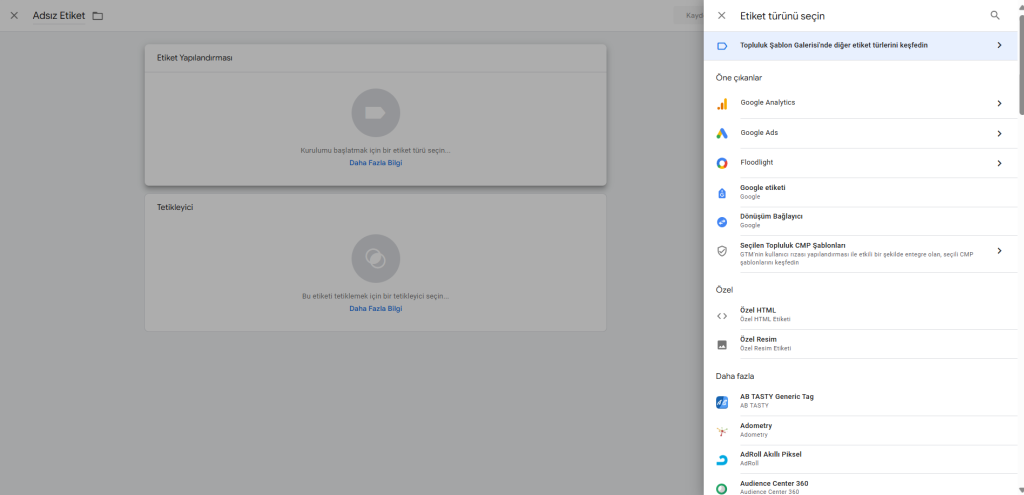Click the shield icon for CMP Şablonları
This screenshot has height=495, width=1024.
[x=722, y=251]
